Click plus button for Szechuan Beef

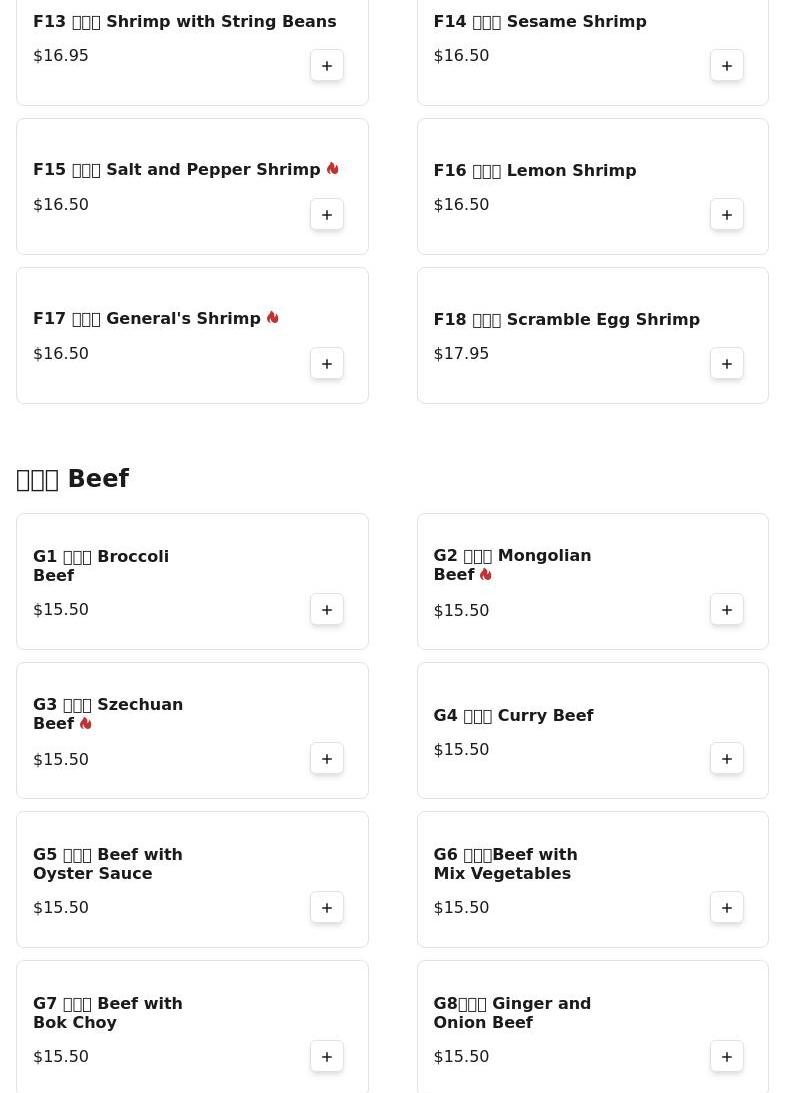pyautogui.click(x=327, y=759)
